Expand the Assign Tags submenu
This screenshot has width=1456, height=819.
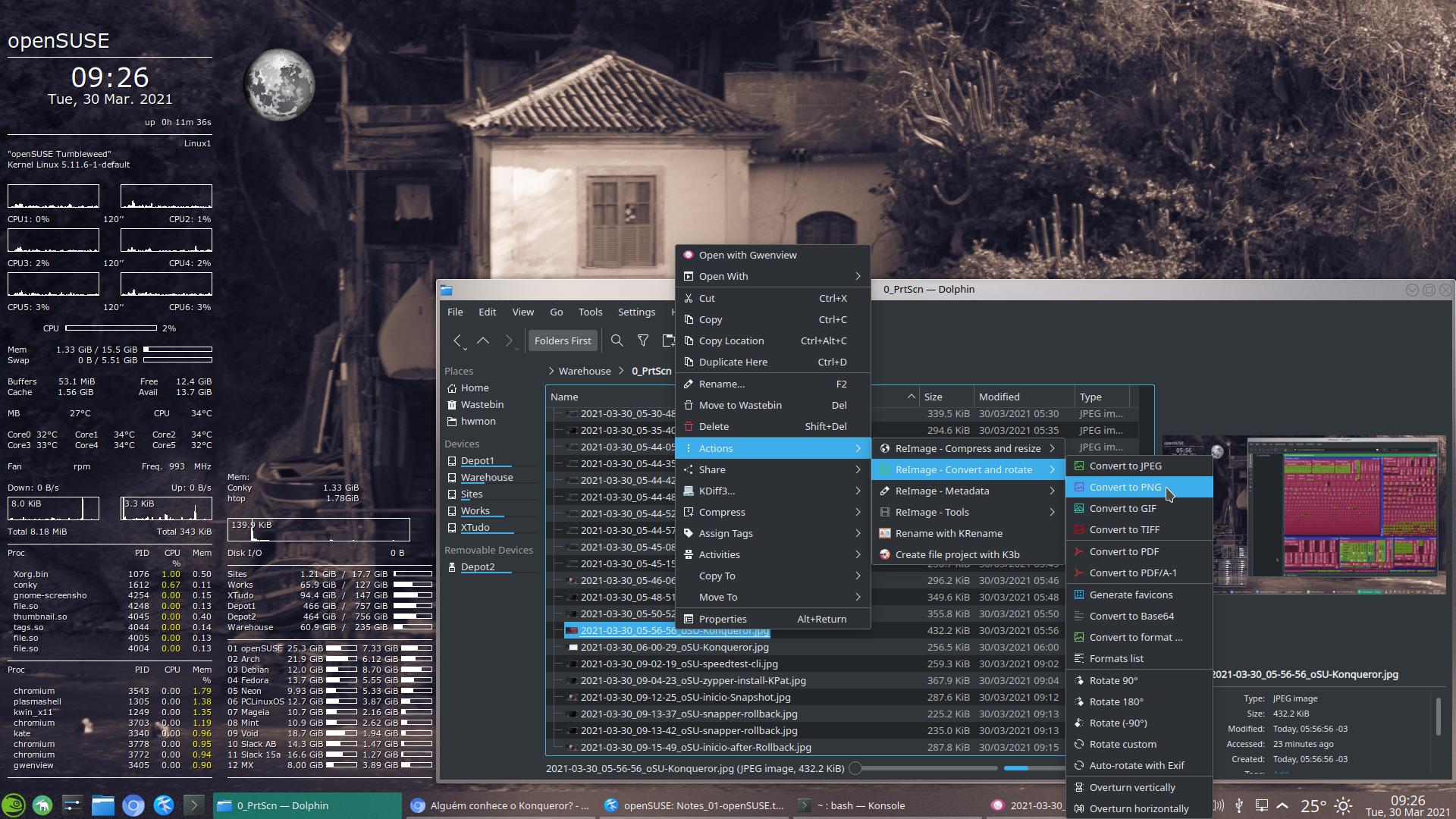pyautogui.click(x=773, y=533)
